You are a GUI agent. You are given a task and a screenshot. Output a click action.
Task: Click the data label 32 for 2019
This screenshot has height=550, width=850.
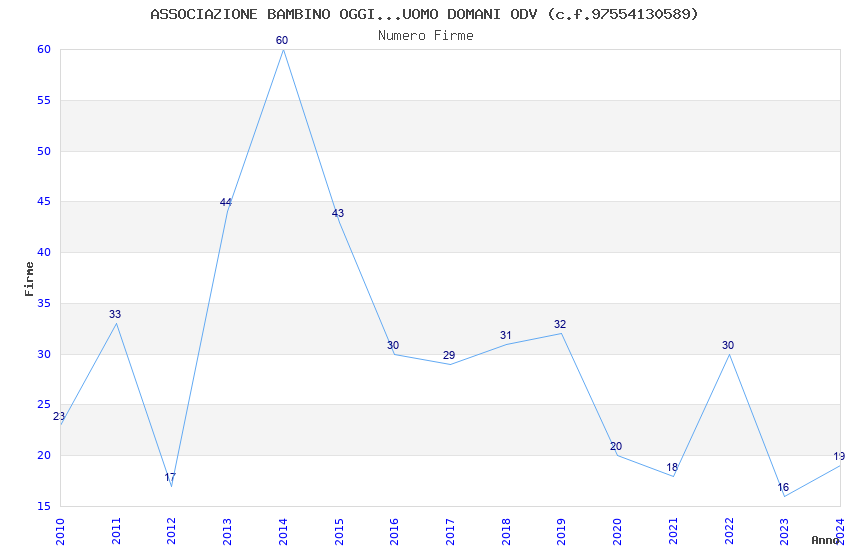[x=560, y=324]
